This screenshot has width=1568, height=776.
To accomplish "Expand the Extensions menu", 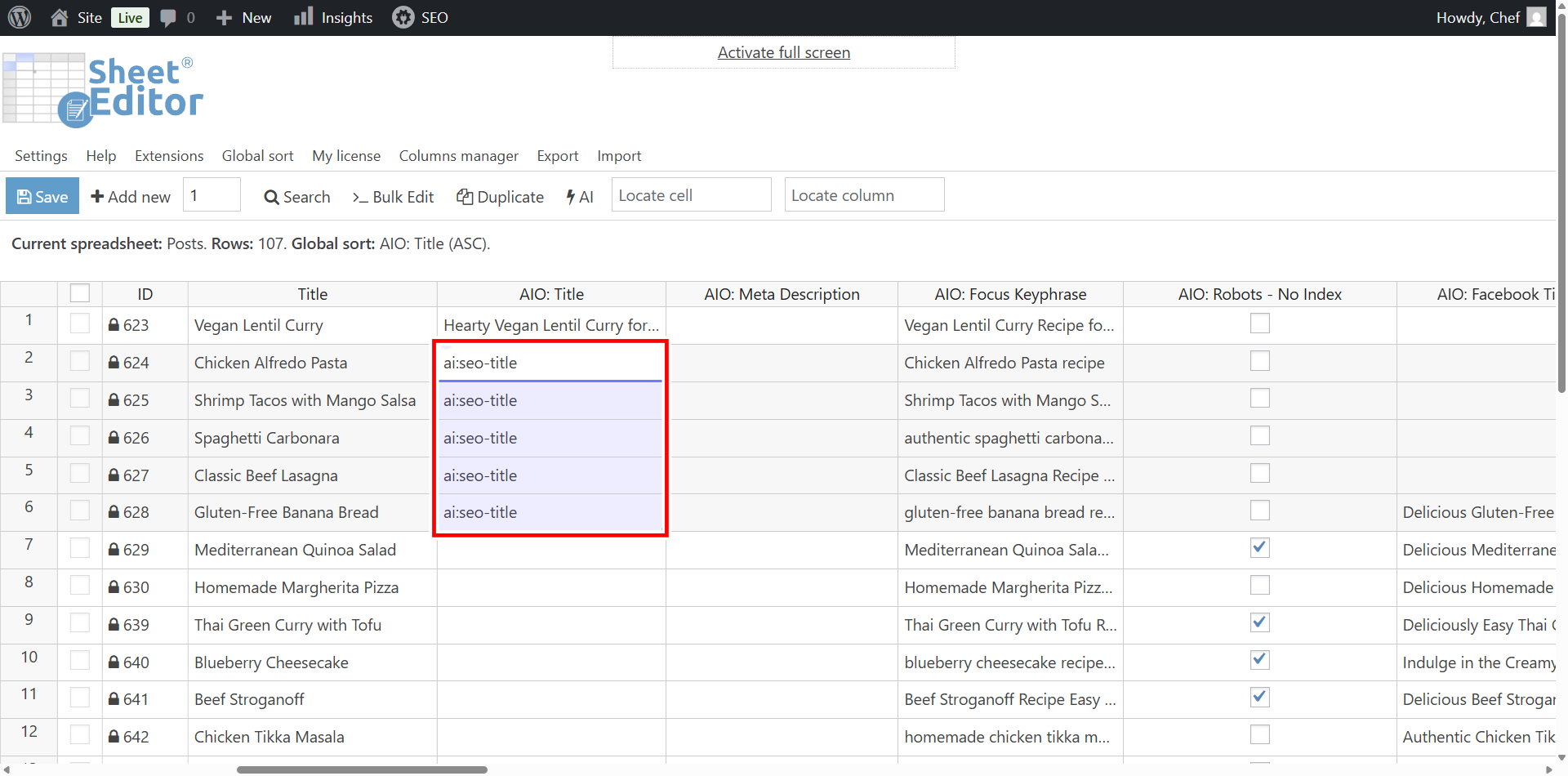I will click(169, 156).
